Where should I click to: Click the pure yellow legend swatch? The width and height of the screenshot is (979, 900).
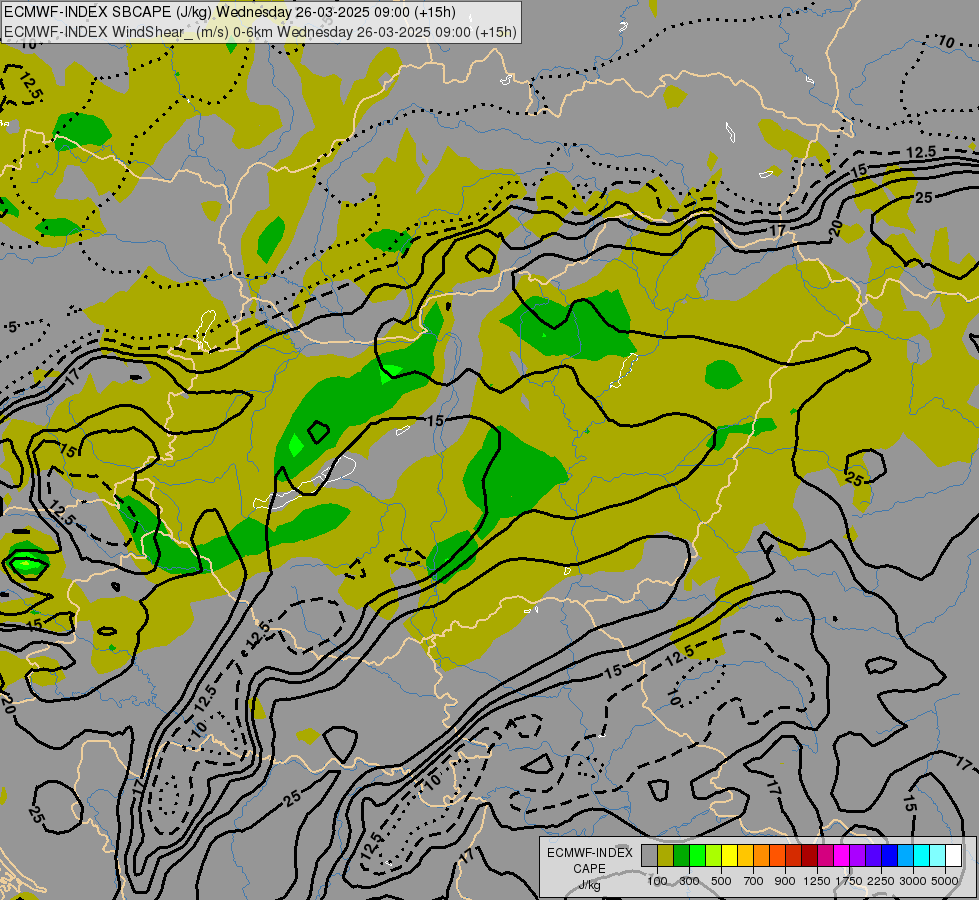click(x=730, y=855)
